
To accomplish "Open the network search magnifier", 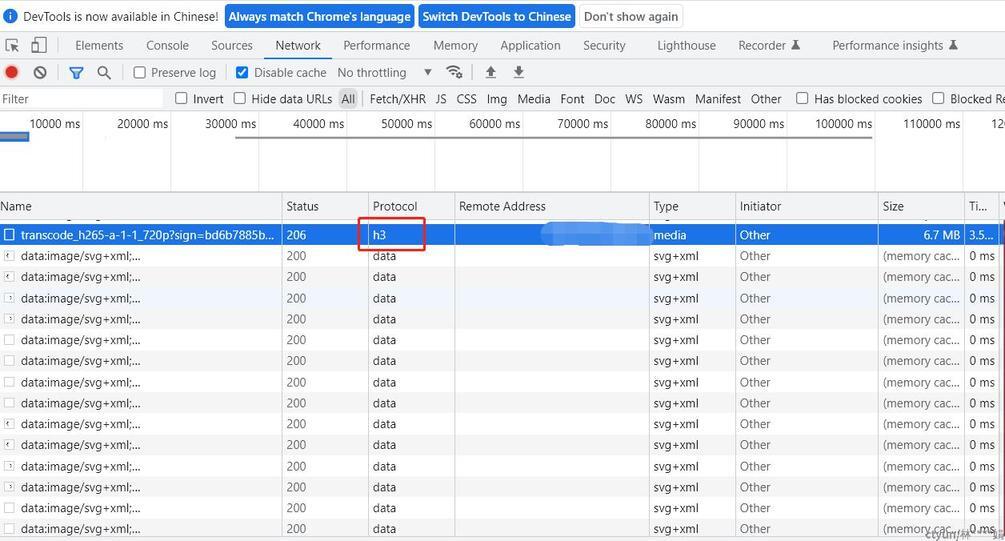I will (x=104, y=72).
